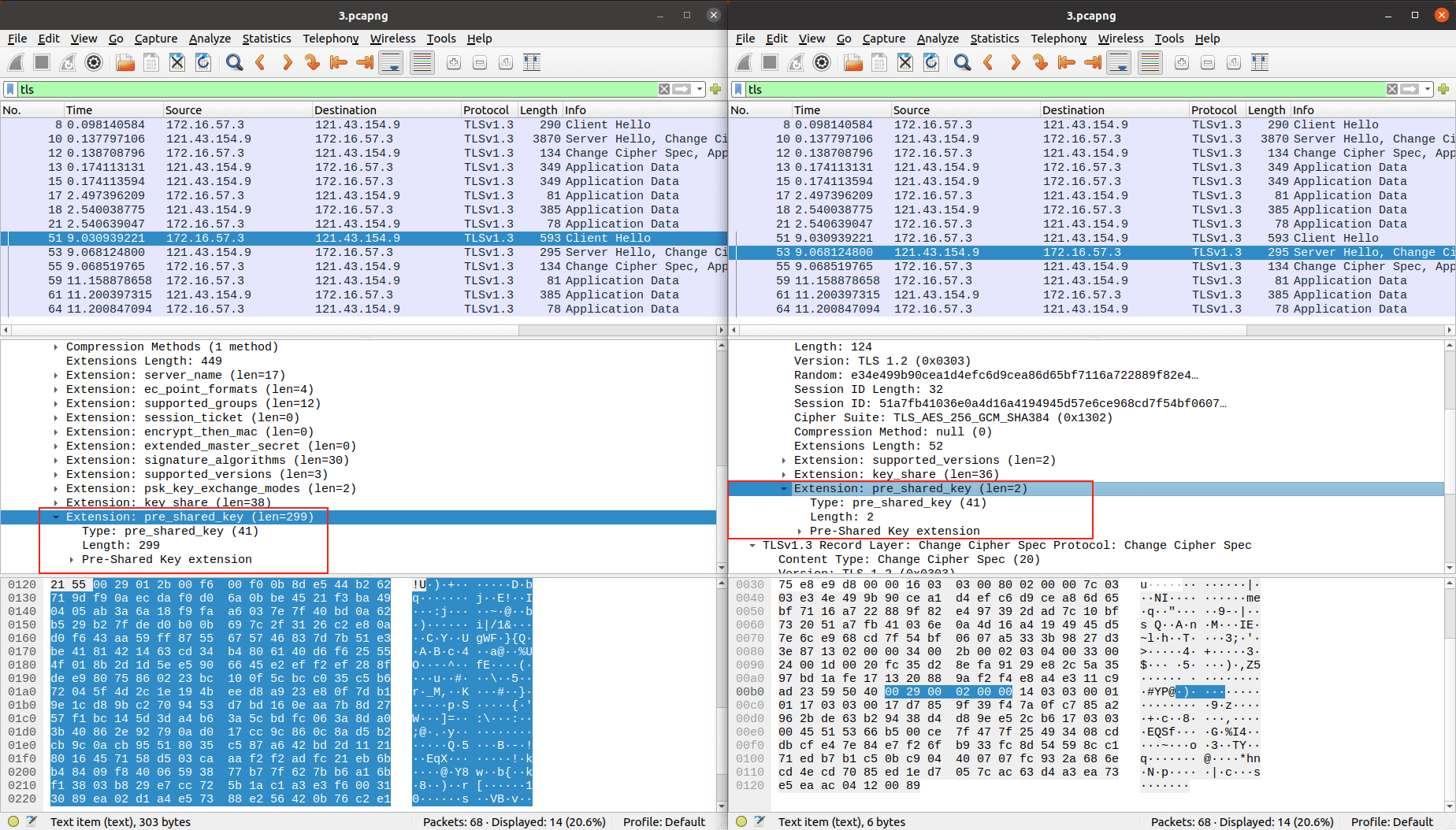Open capture options gear in right window
Viewport: 1456px width, 830px height.
[x=822, y=62]
